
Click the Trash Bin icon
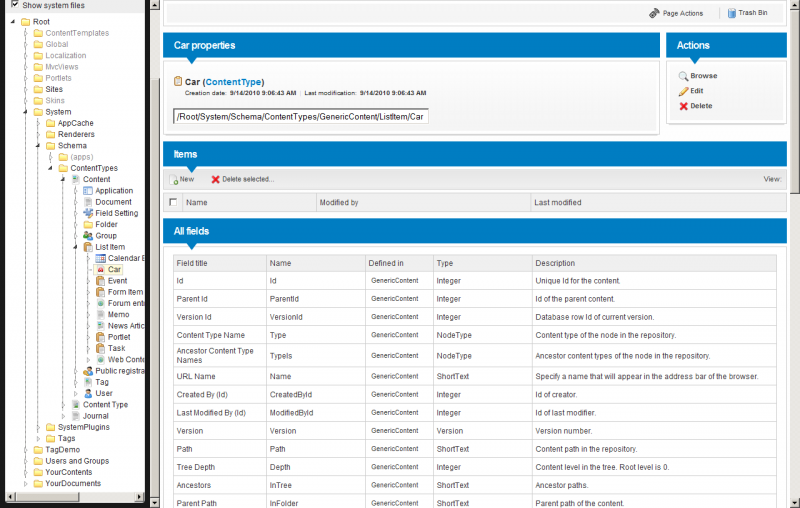point(732,13)
